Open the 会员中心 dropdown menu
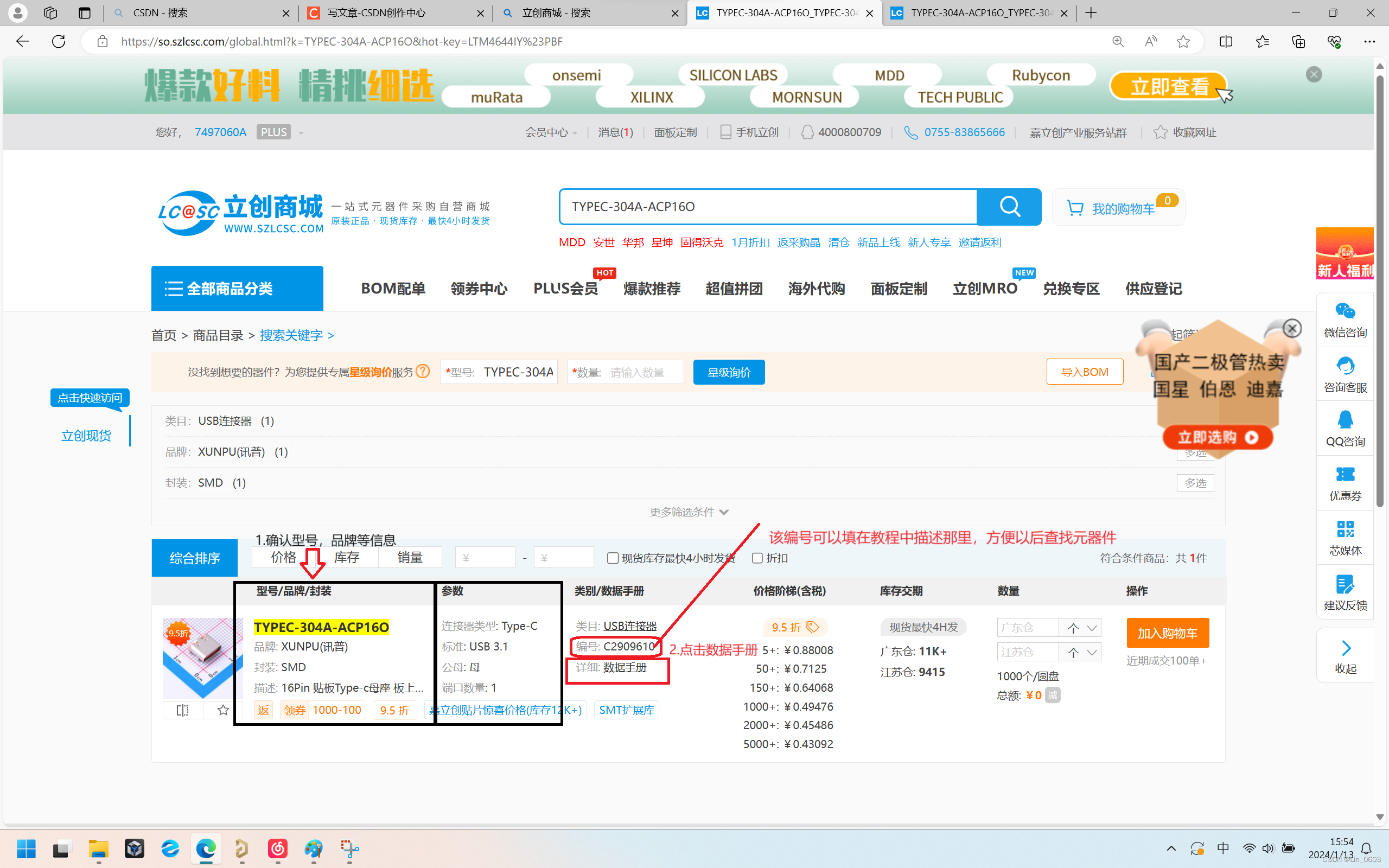Screen dimensions: 1389x868 click(550, 132)
